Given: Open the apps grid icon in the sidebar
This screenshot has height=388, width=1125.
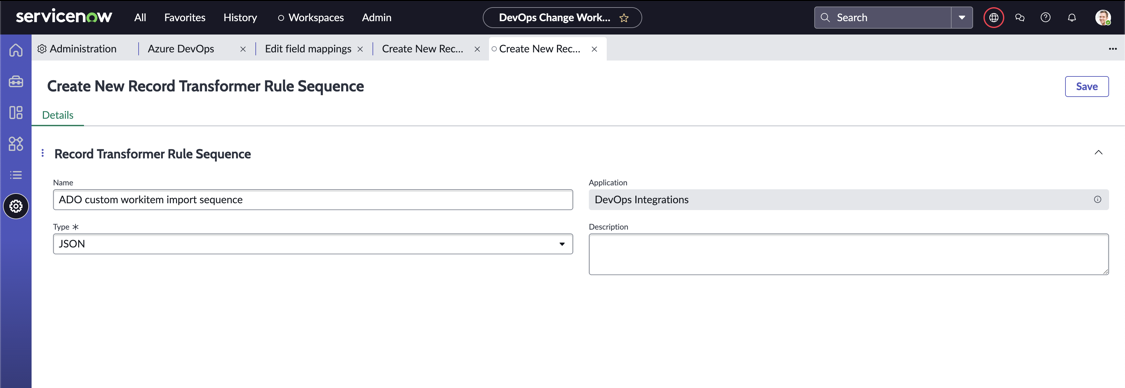Looking at the screenshot, I should click(16, 143).
